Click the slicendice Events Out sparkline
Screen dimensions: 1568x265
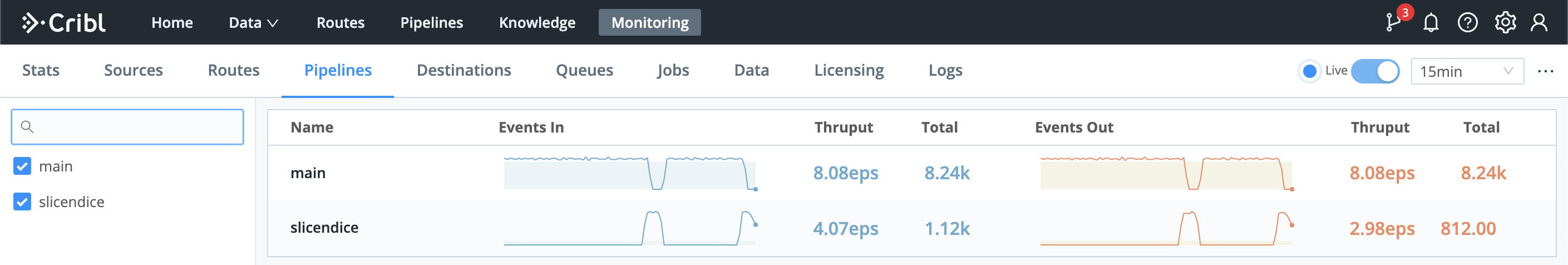coord(1166,228)
